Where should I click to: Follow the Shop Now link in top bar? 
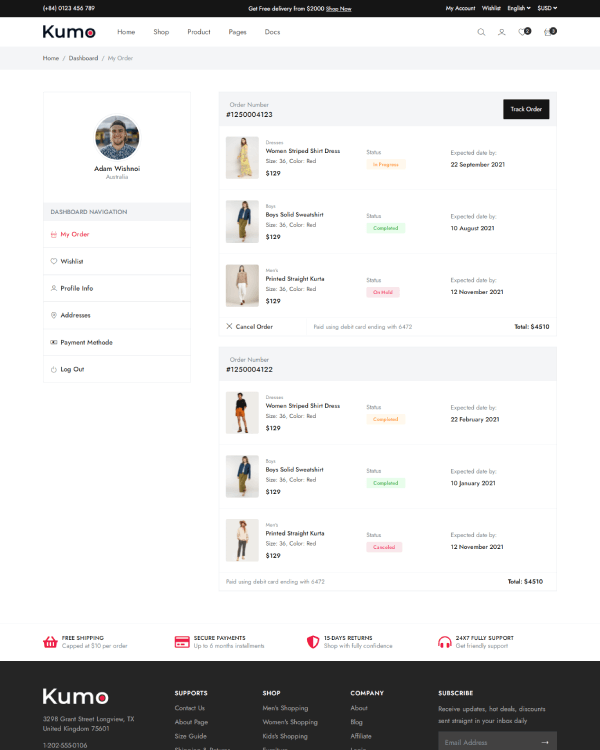(x=339, y=9)
